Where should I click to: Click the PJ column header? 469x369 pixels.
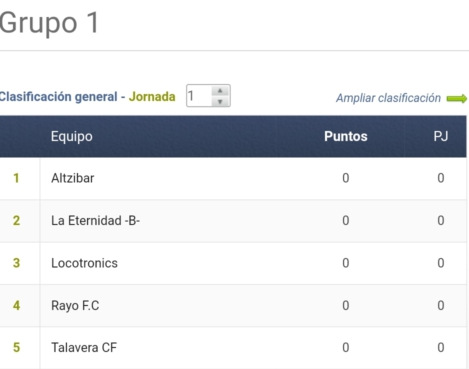[441, 137]
